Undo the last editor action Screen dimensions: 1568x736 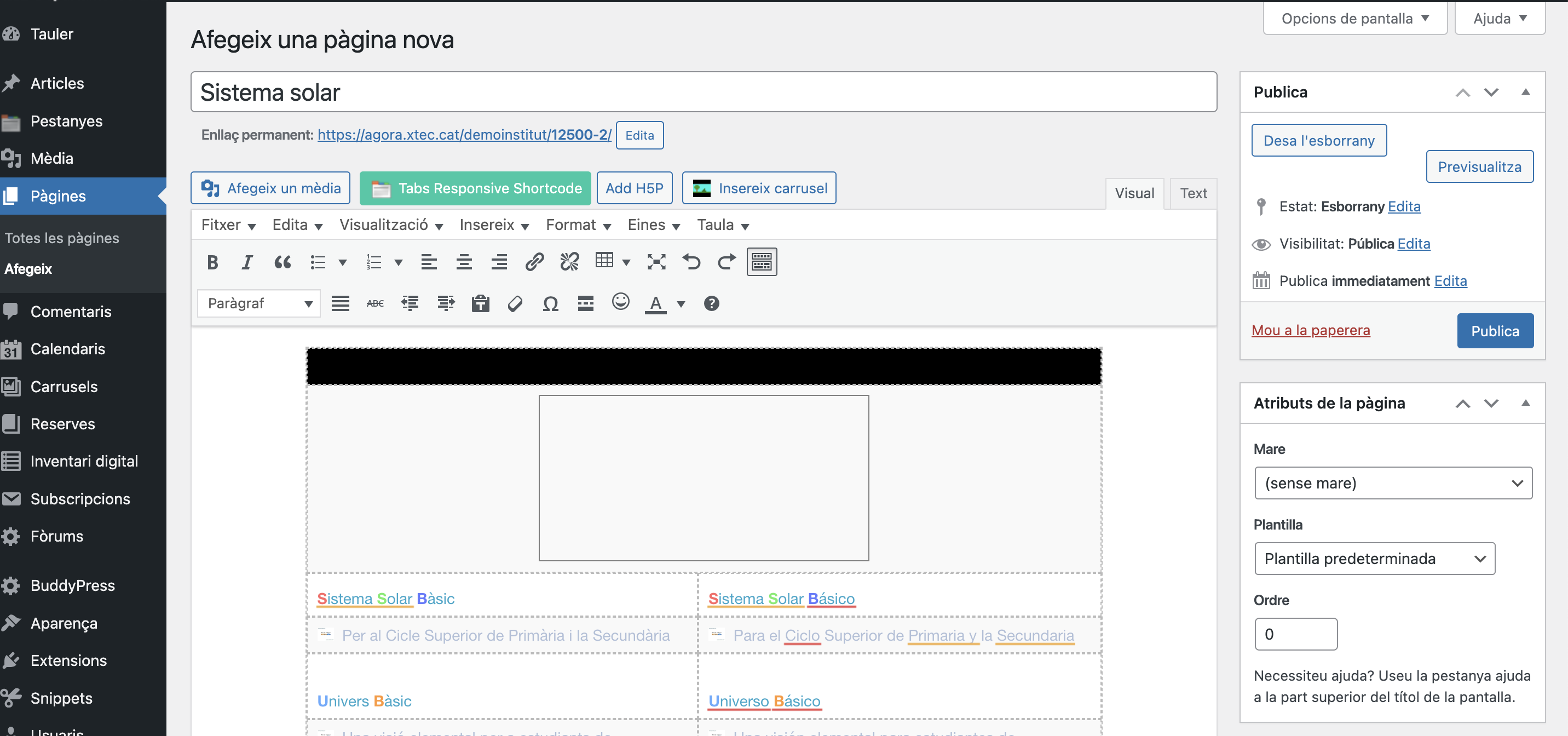691,262
